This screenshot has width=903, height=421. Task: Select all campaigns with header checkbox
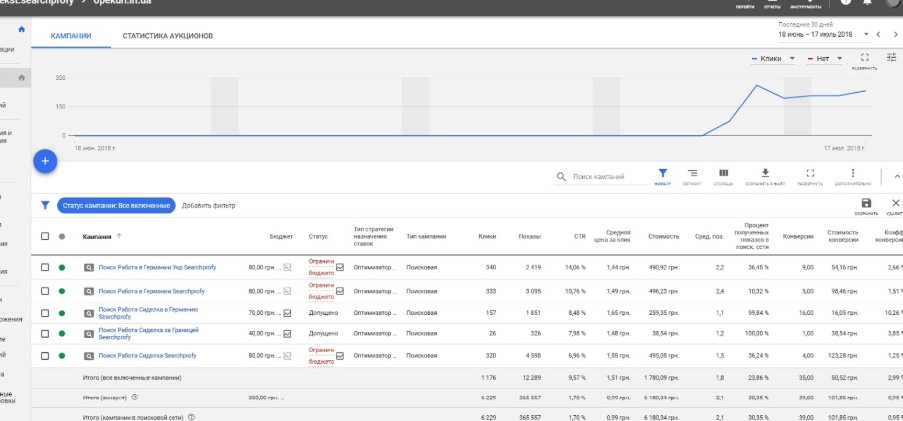point(45,236)
